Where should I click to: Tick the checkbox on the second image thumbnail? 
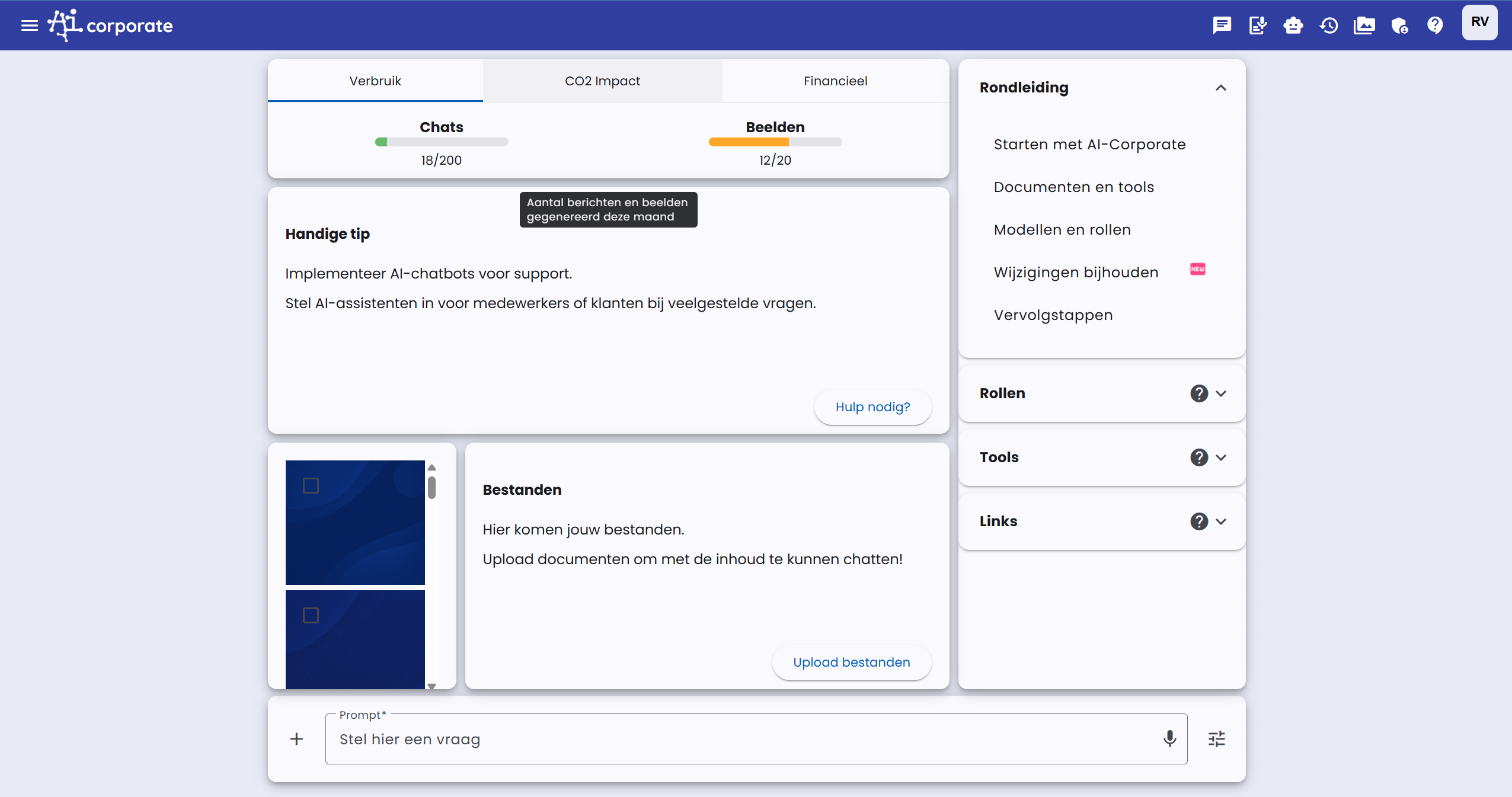coord(311,615)
